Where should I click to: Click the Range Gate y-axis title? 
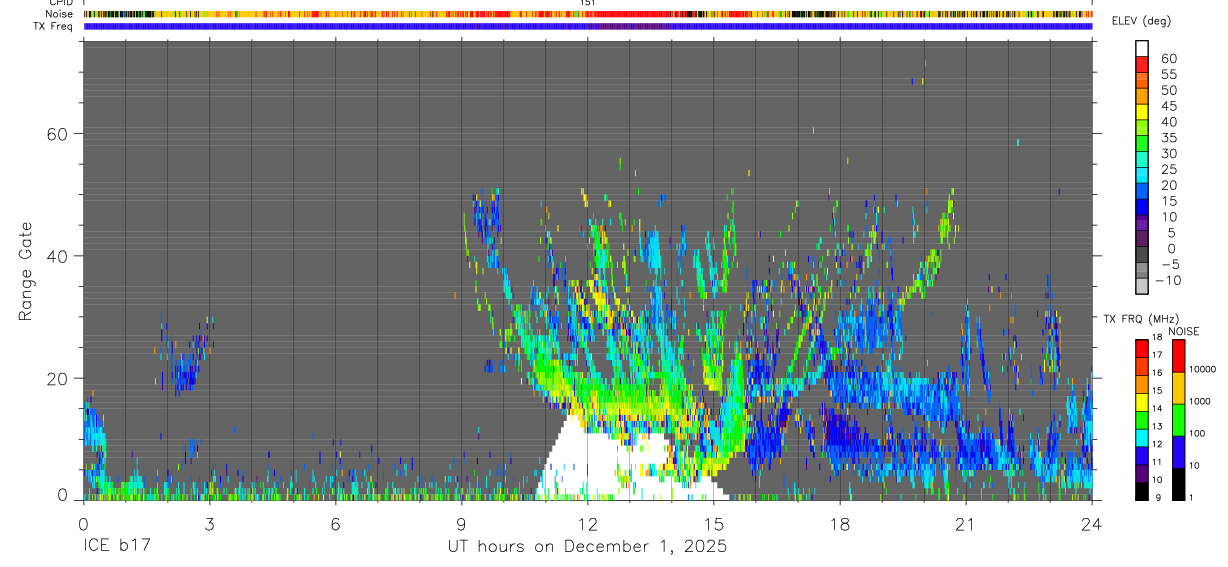pos(27,269)
